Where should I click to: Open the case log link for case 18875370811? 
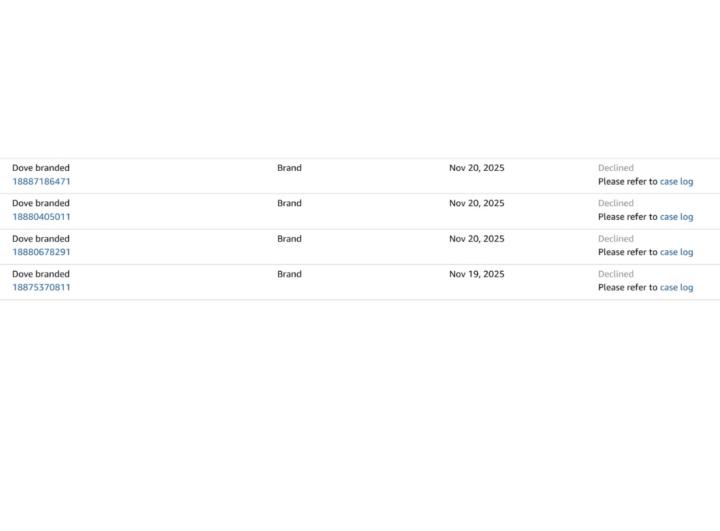676,288
